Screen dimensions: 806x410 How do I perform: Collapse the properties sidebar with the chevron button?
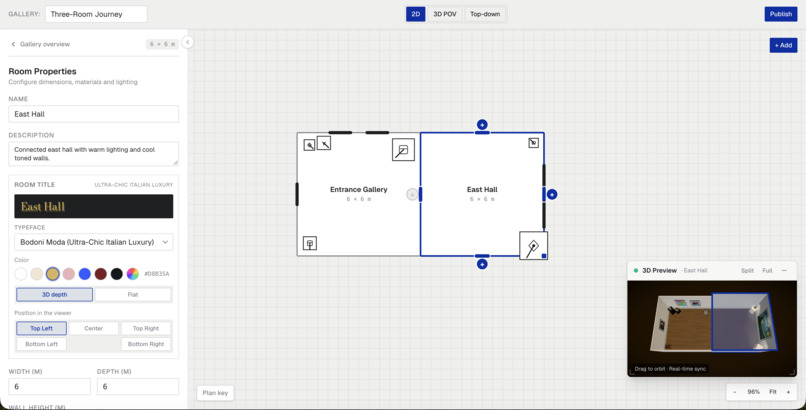pyautogui.click(x=188, y=42)
